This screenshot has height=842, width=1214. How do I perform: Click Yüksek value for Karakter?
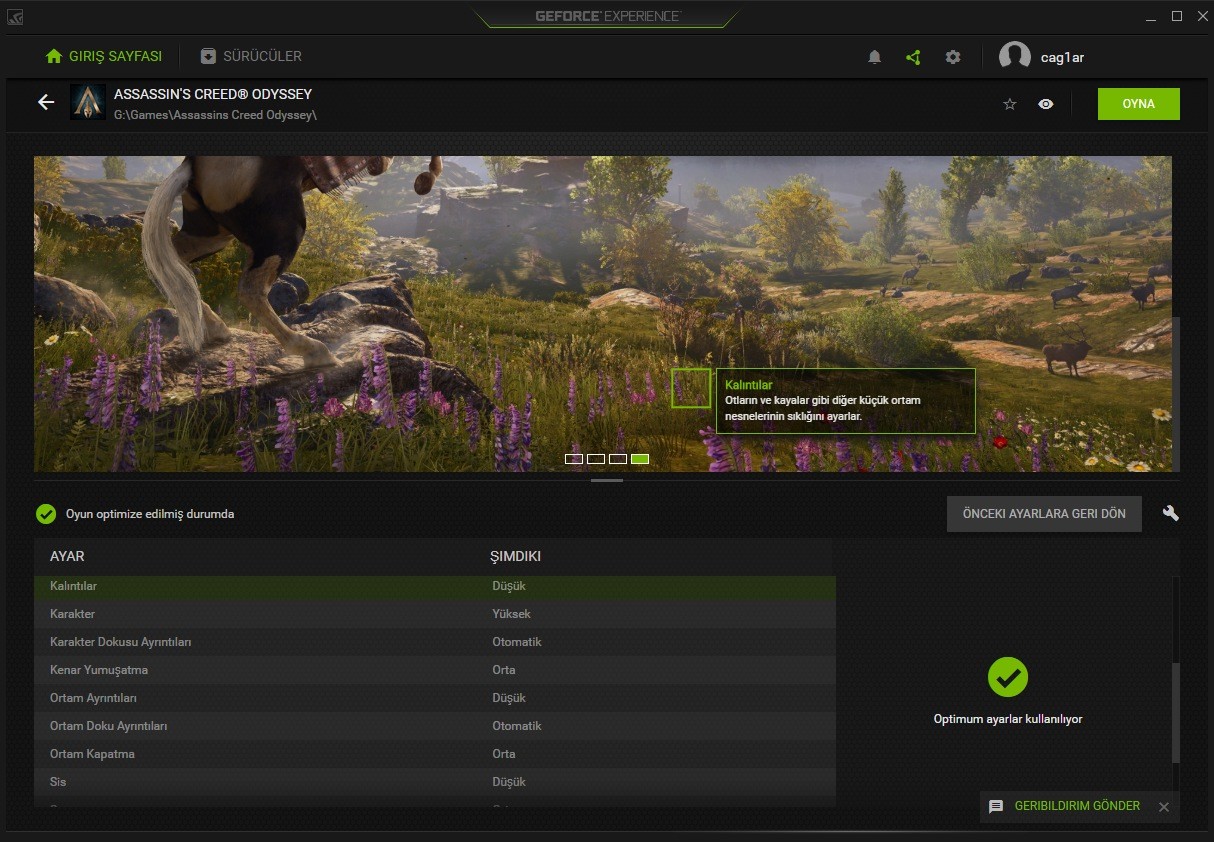[x=511, y=614]
